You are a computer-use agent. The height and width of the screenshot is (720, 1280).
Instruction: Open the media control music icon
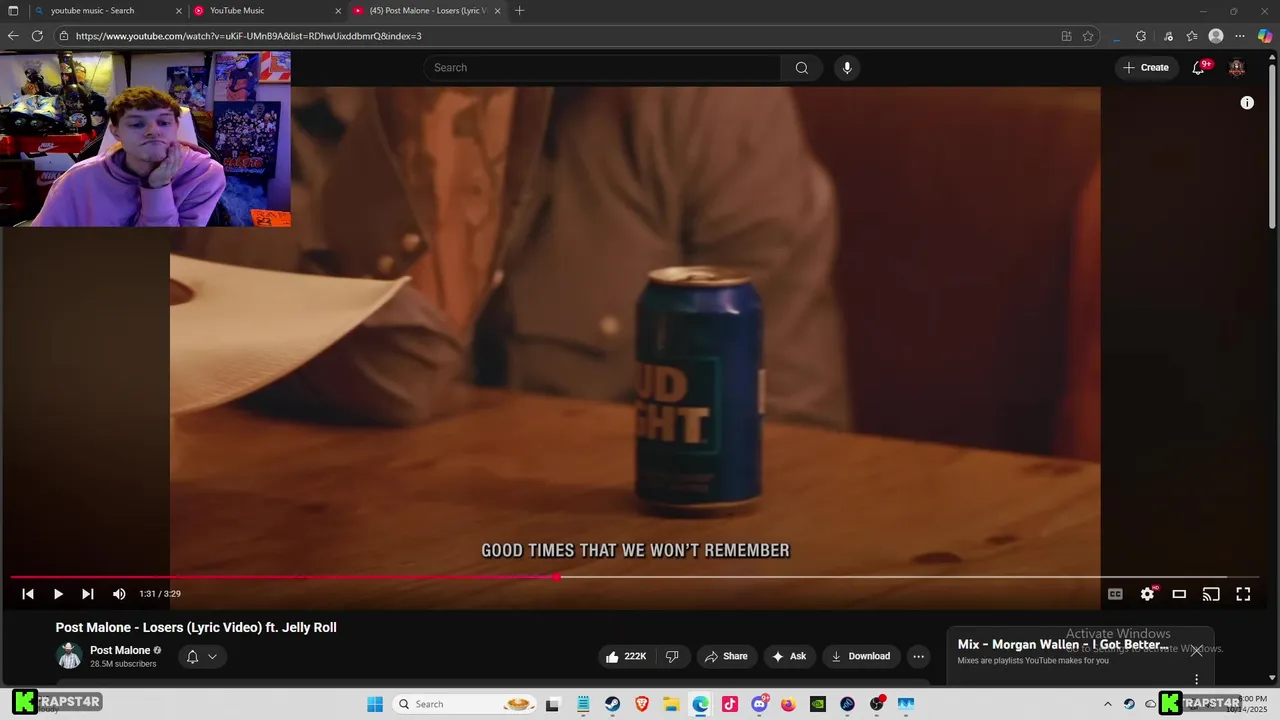(x=1168, y=36)
